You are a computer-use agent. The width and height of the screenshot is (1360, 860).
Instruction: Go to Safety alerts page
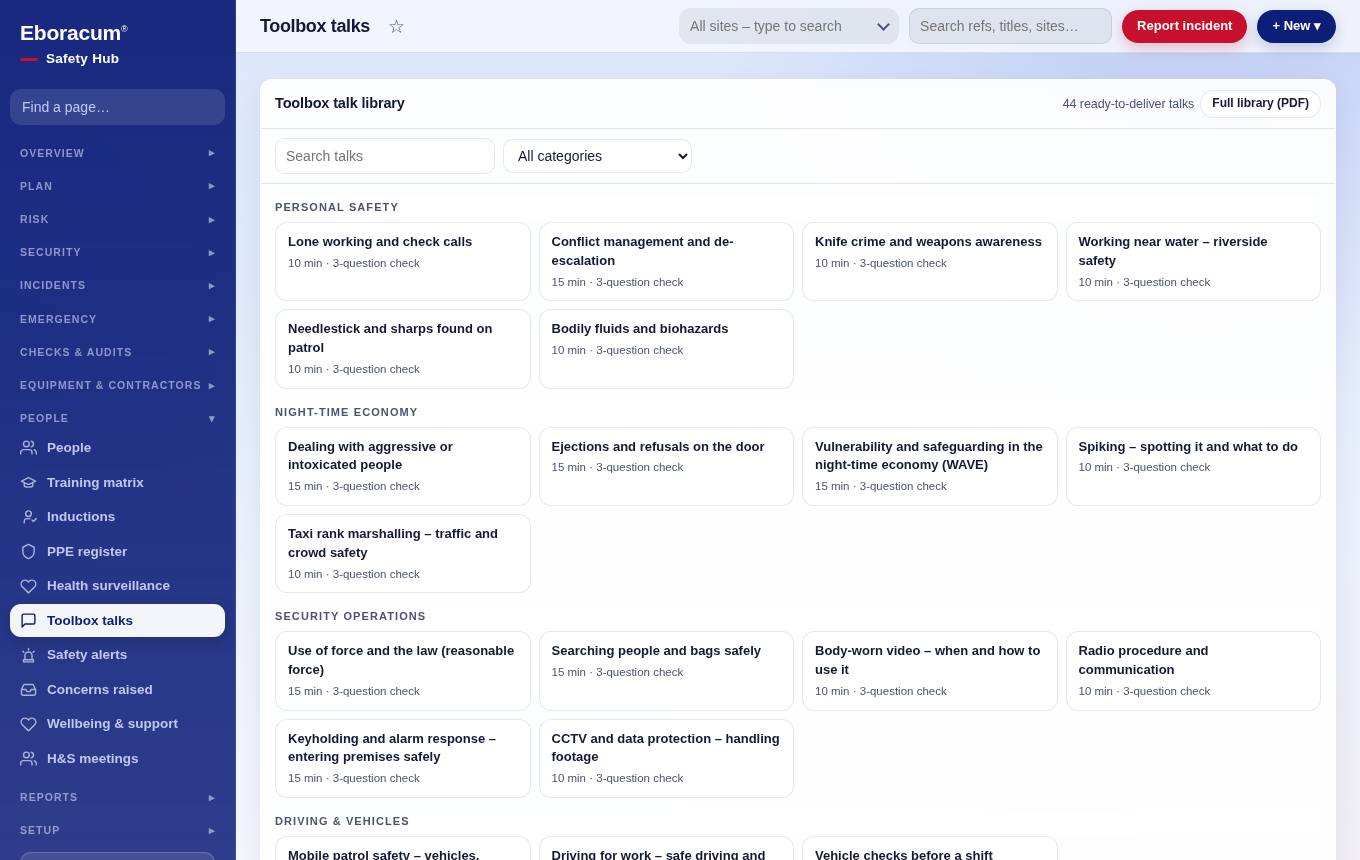[117, 655]
